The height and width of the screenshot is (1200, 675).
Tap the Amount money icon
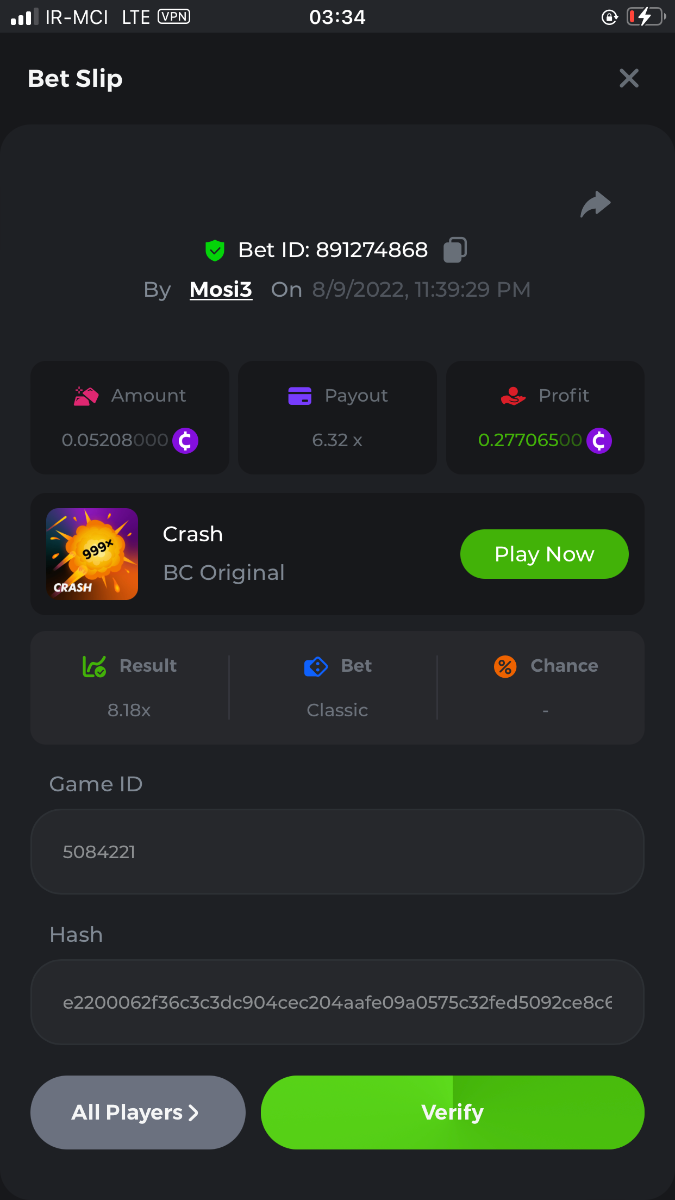click(x=86, y=396)
